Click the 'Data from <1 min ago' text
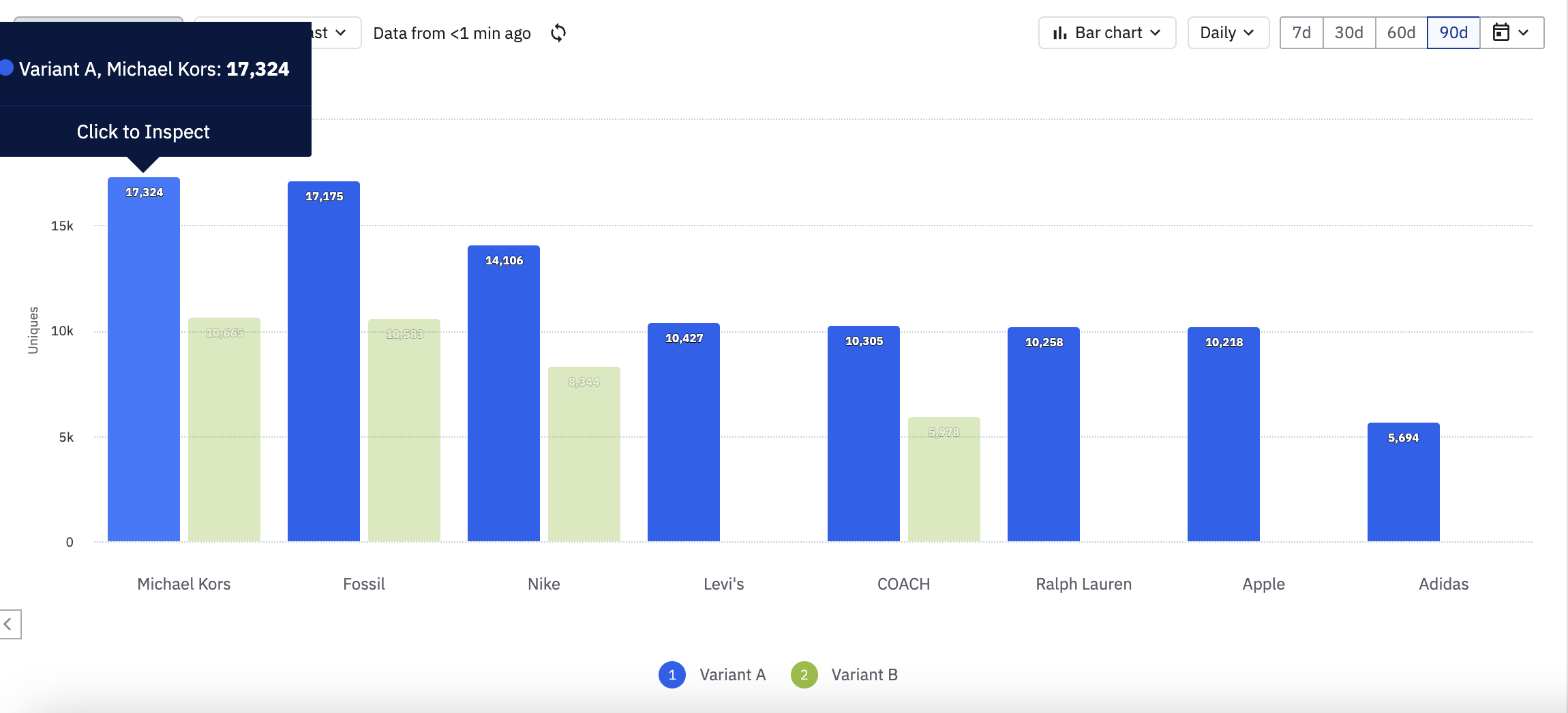The width and height of the screenshot is (1568, 713). [452, 33]
